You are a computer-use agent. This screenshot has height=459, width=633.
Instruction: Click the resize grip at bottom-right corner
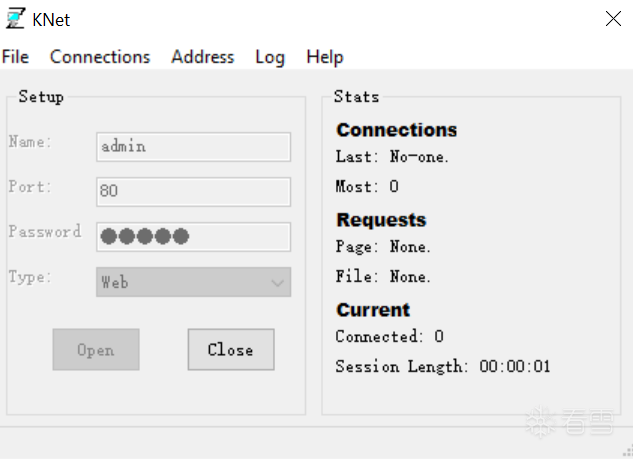coord(626,452)
